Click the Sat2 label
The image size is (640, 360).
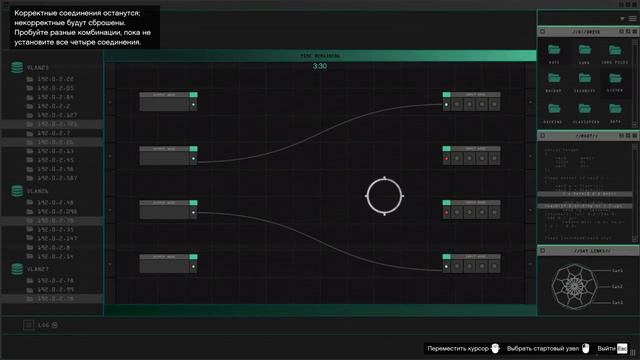click(x=617, y=287)
